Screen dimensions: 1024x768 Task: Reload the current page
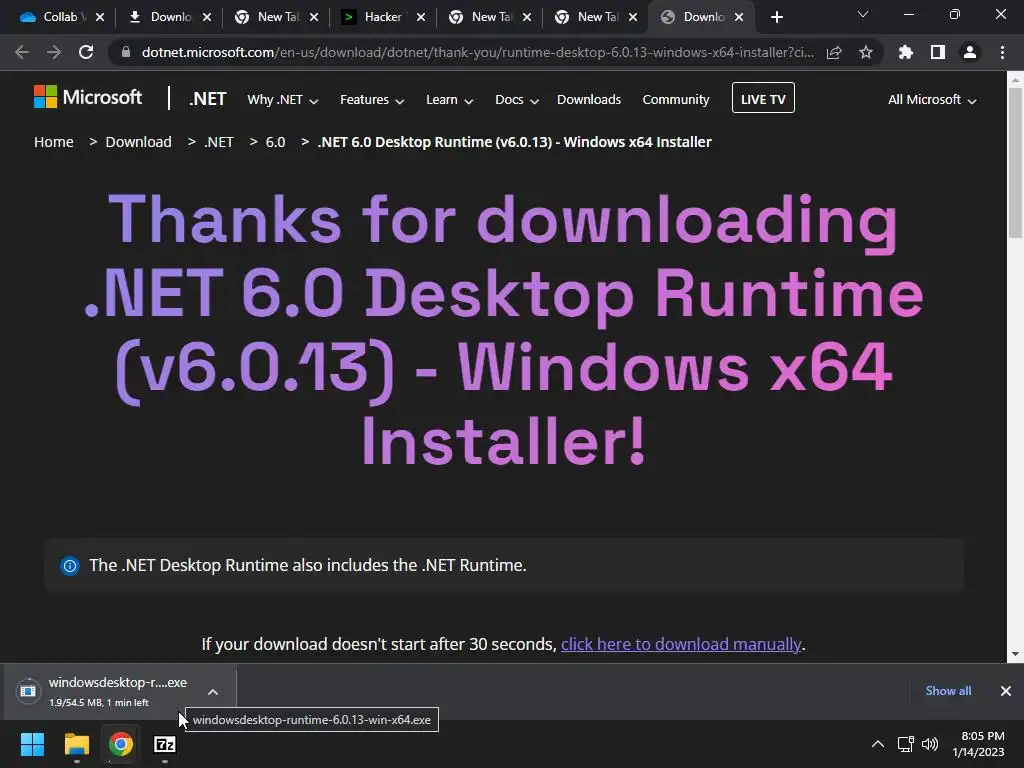(86, 52)
